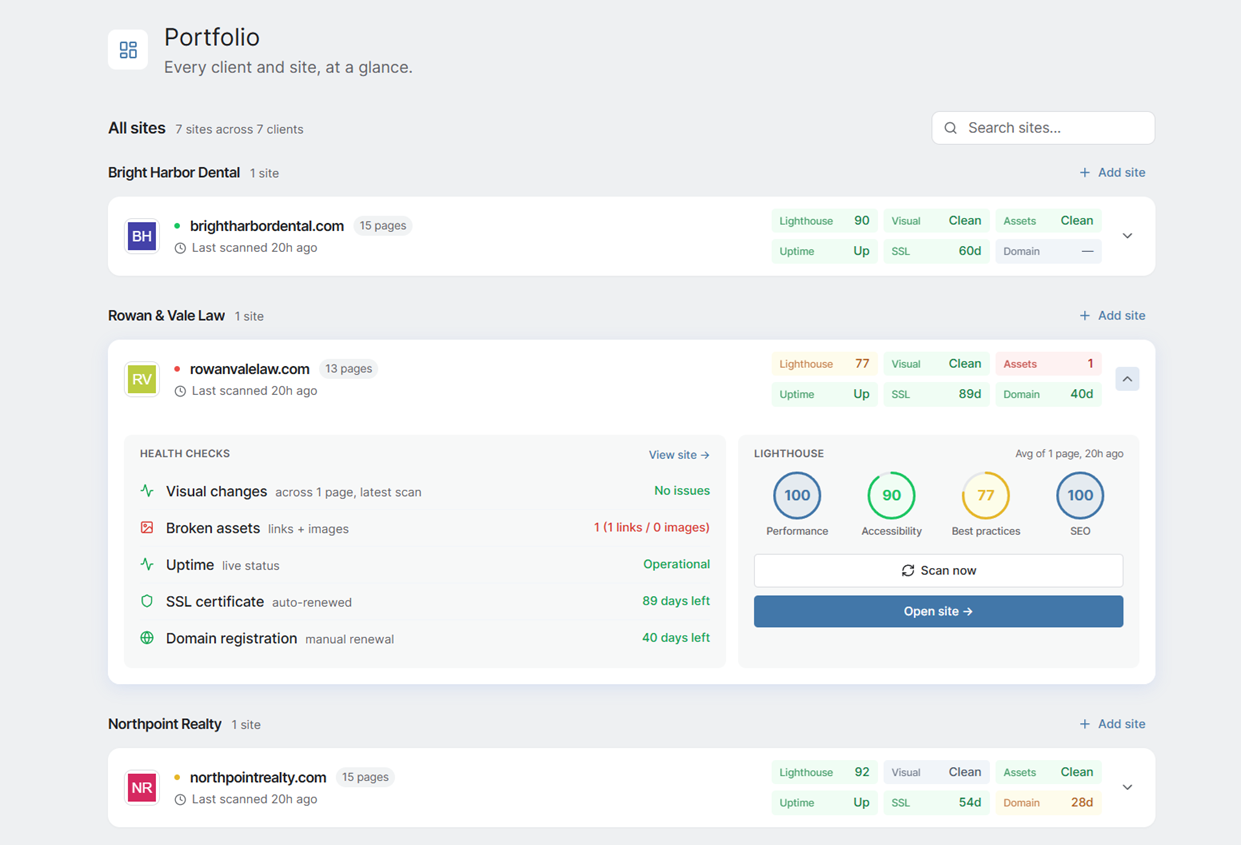
Task: Click Domain 28d chip for northpointrealty.com
Action: (x=1048, y=802)
